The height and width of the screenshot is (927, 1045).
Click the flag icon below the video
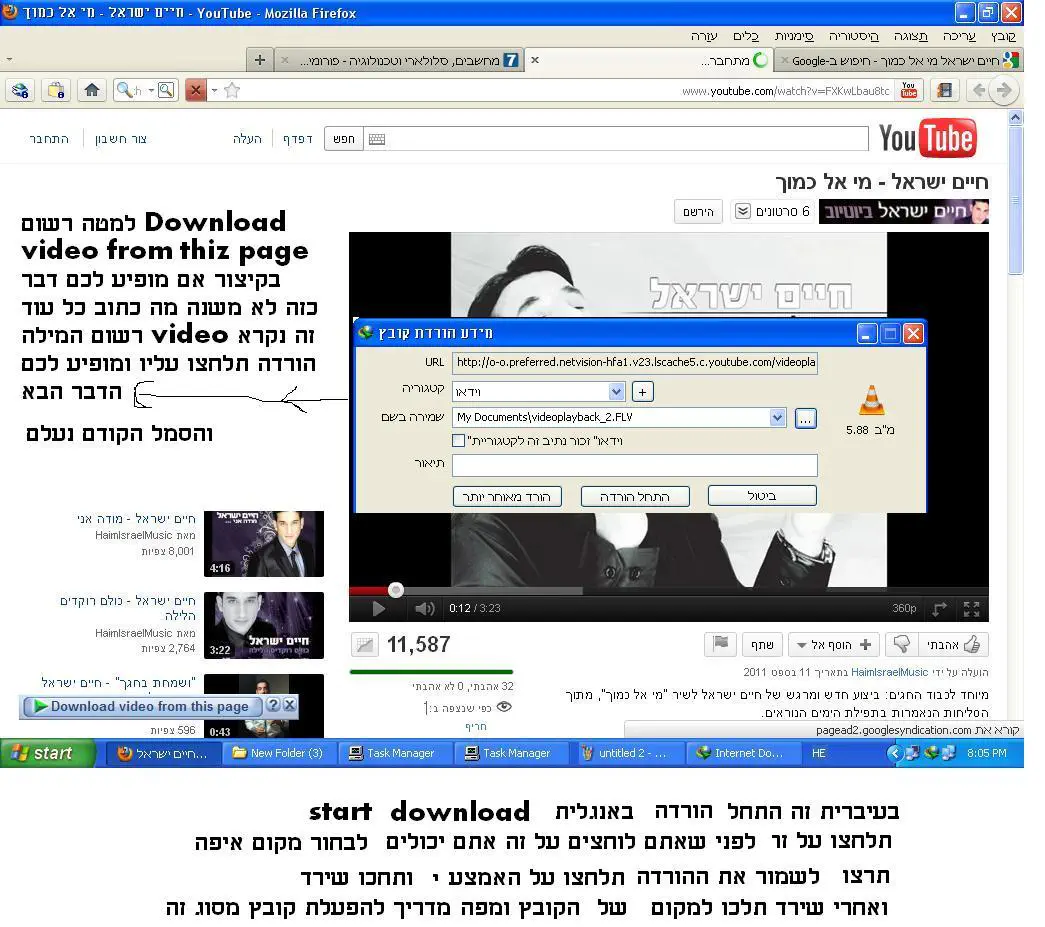click(x=720, y=644)
